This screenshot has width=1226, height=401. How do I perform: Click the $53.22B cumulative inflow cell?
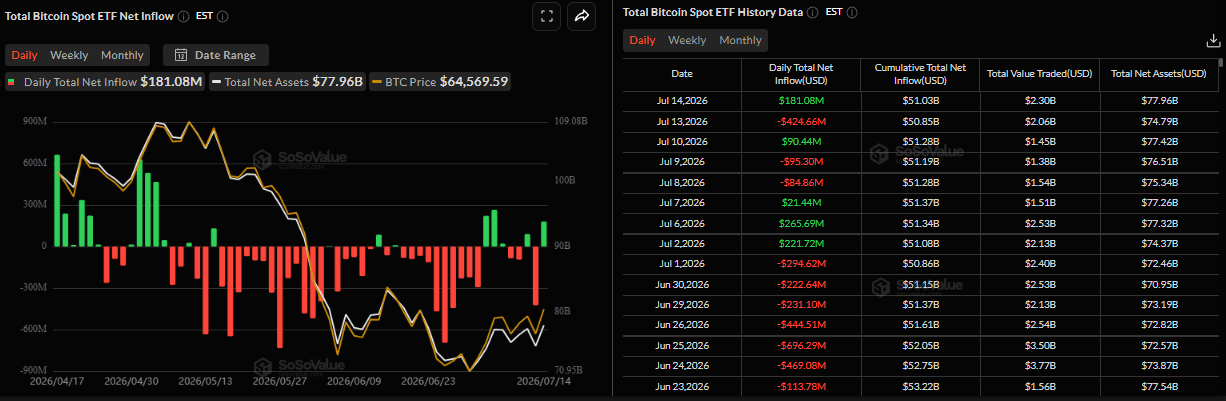coord(919,386)
